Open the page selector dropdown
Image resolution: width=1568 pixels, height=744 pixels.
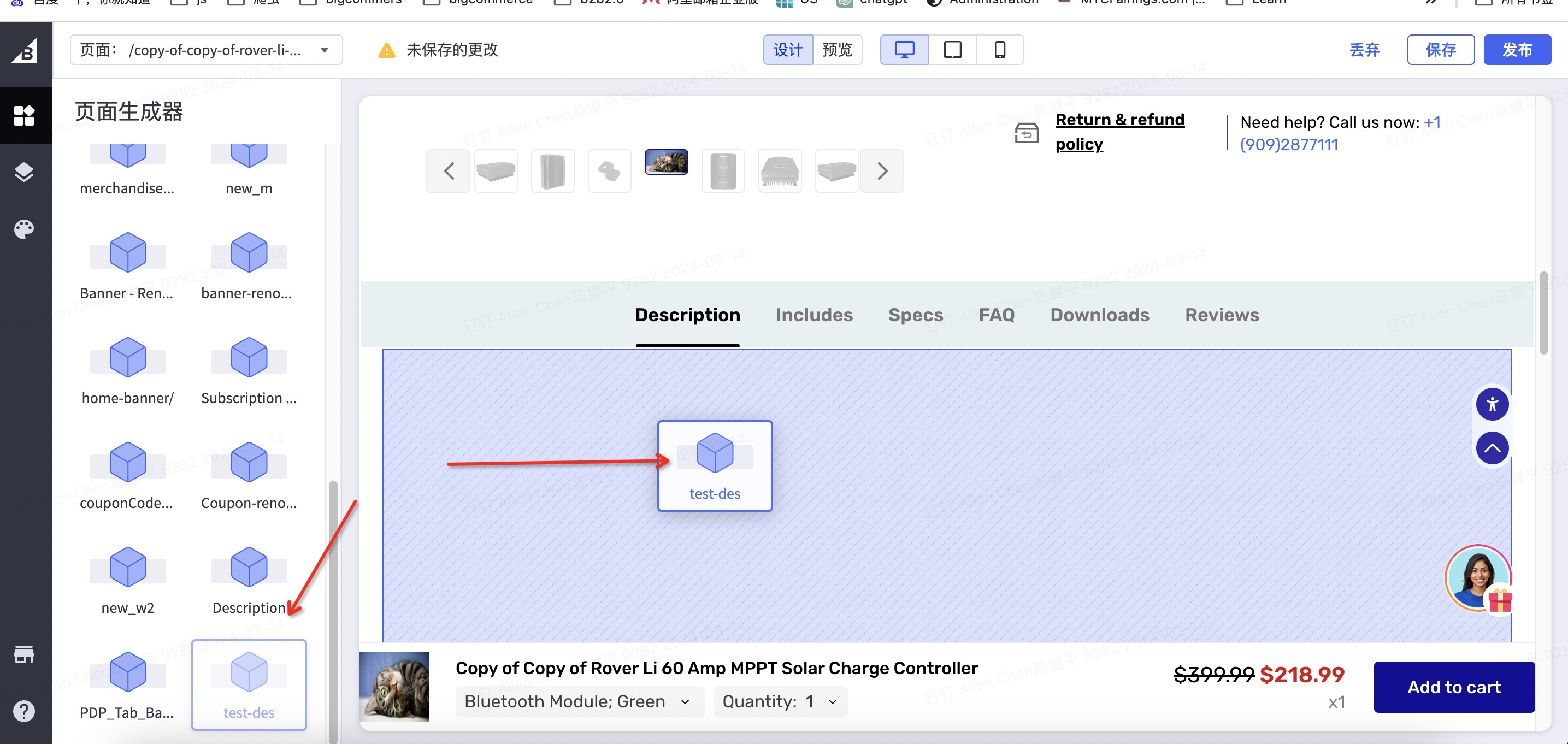[207, 49]
